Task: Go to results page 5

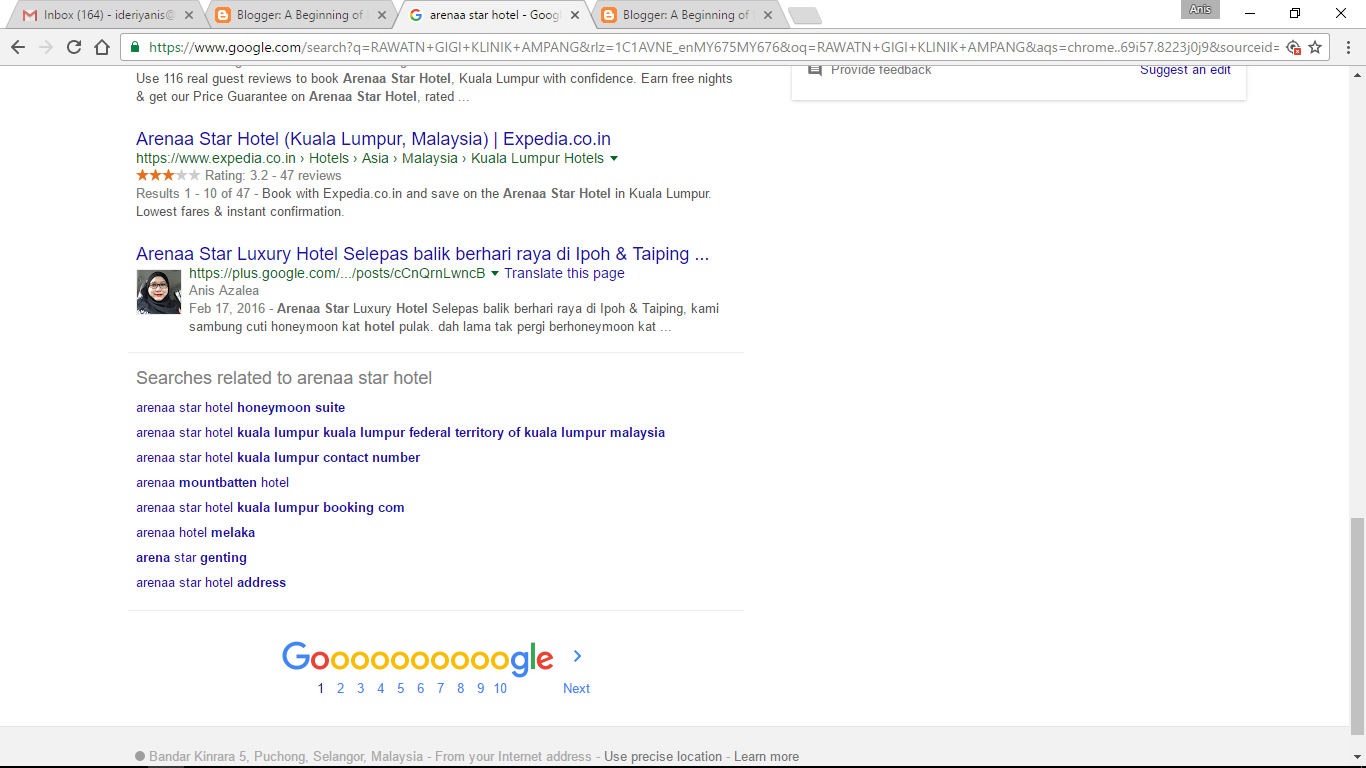Action: (x=400, y=688)
